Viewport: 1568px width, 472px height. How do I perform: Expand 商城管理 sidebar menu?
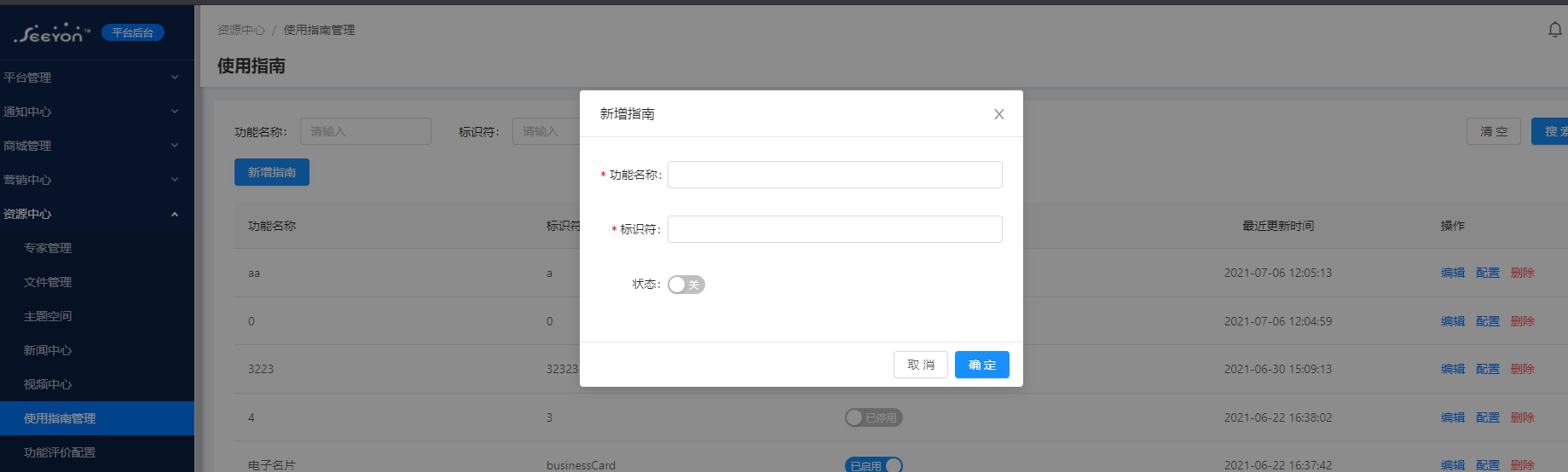(x=97, y=146)
